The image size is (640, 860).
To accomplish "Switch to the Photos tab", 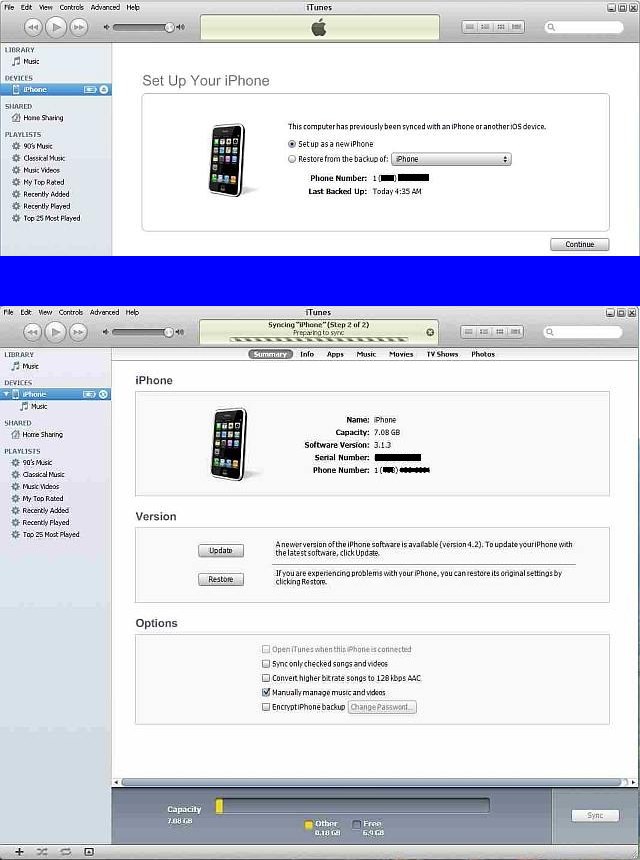I will click(483, 354).
